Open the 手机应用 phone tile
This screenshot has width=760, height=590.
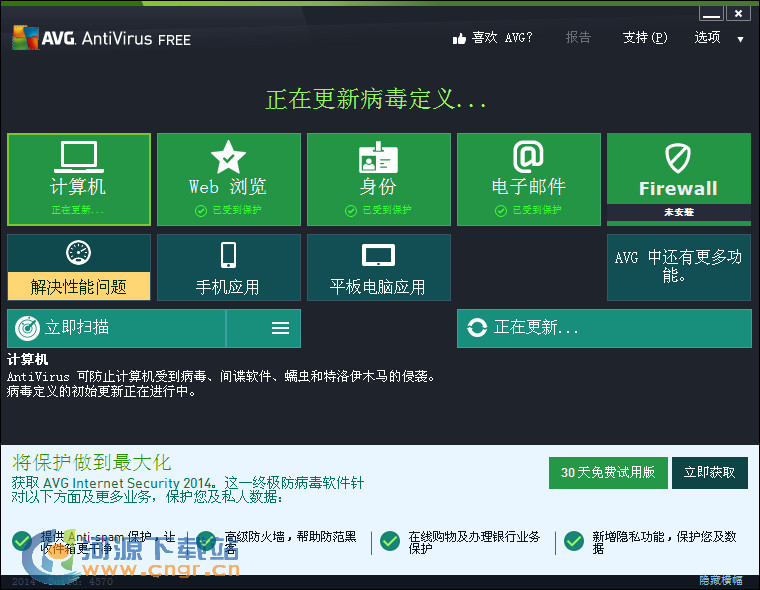click(x=229, y=267)
